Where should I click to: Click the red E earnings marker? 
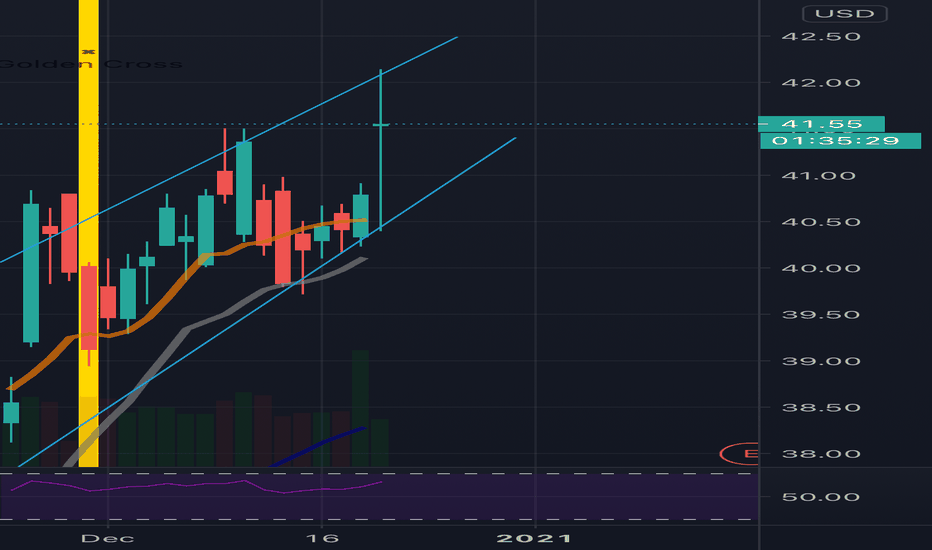point(740,454)
